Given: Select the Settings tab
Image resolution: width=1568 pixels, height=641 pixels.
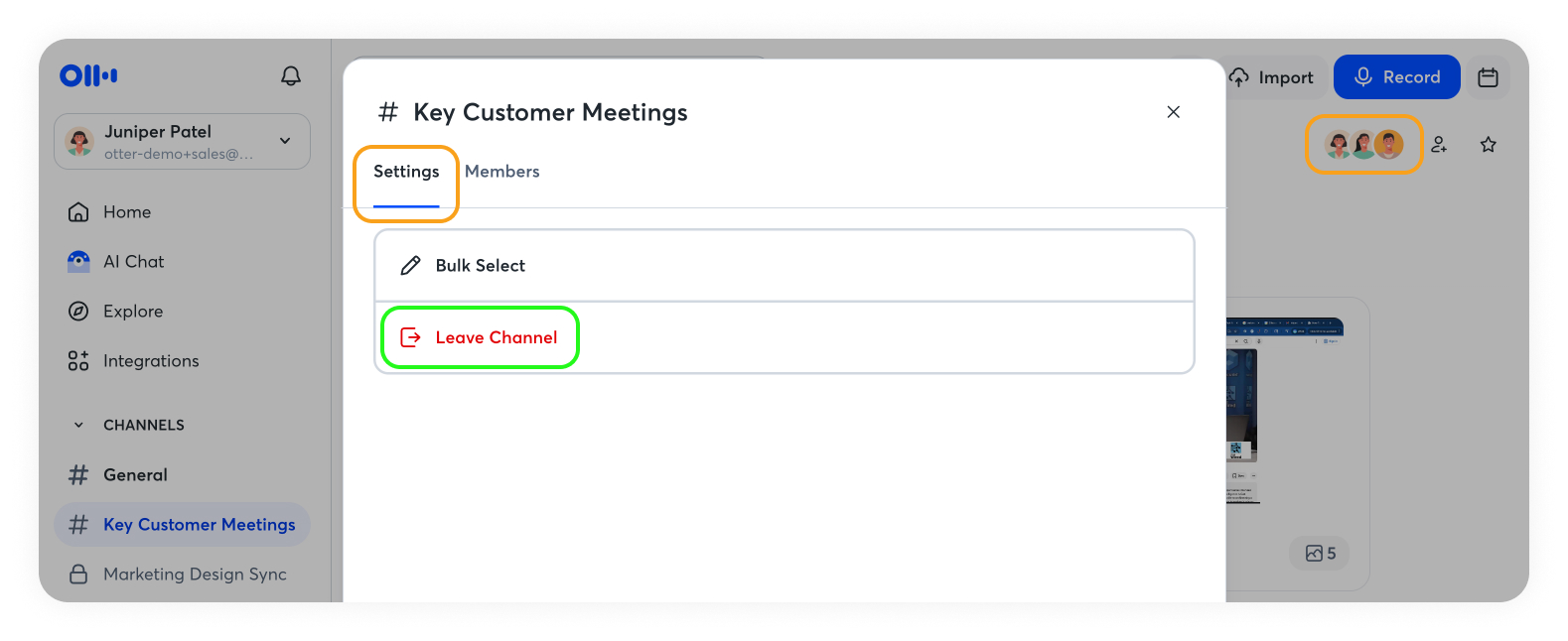Looking at the screenshot, I should (406, 172).
